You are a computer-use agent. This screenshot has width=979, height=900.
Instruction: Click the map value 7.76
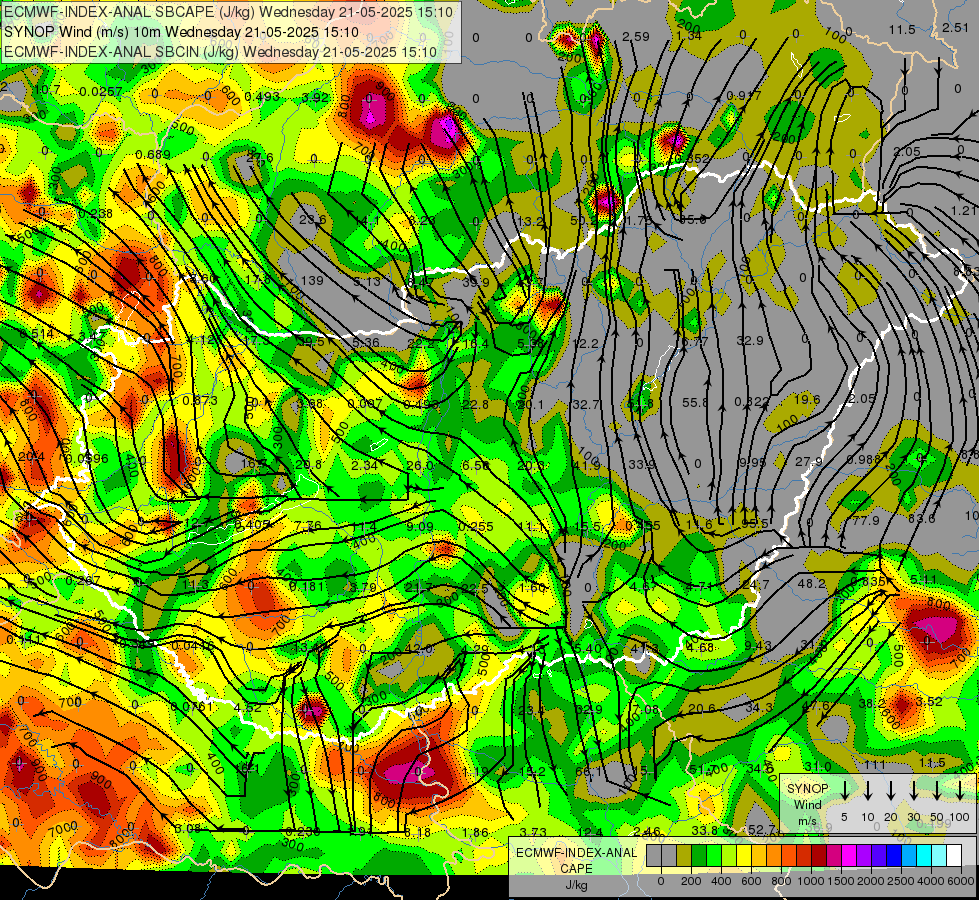tap(307, 525)
